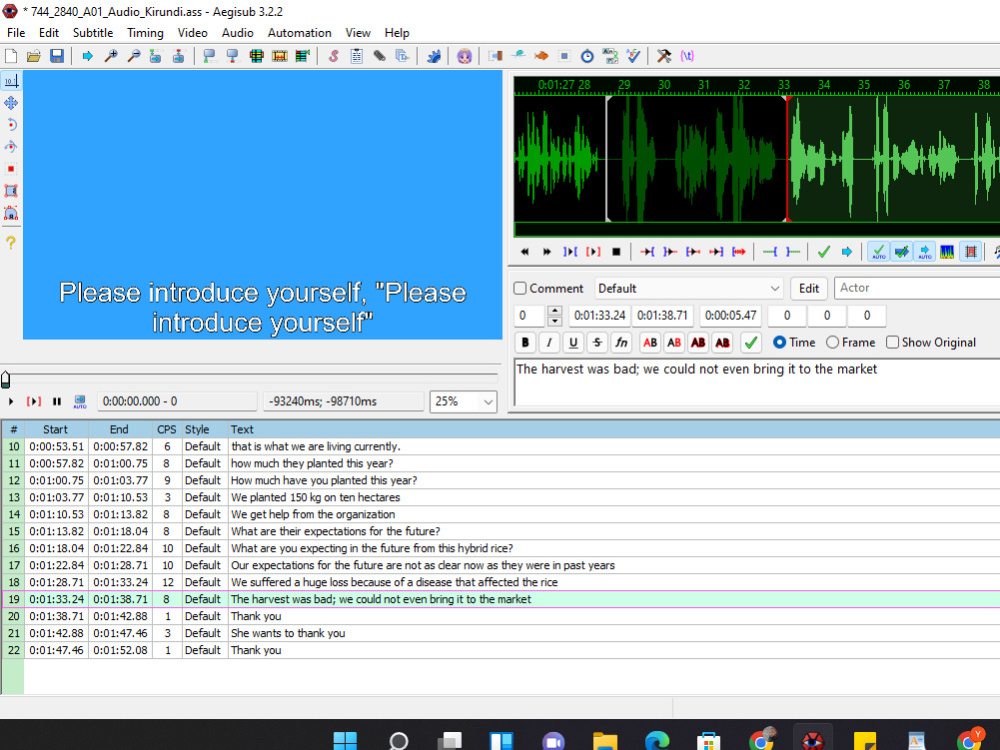
Task: Open File Explorer from the taskbar
Action: point(605,741)
